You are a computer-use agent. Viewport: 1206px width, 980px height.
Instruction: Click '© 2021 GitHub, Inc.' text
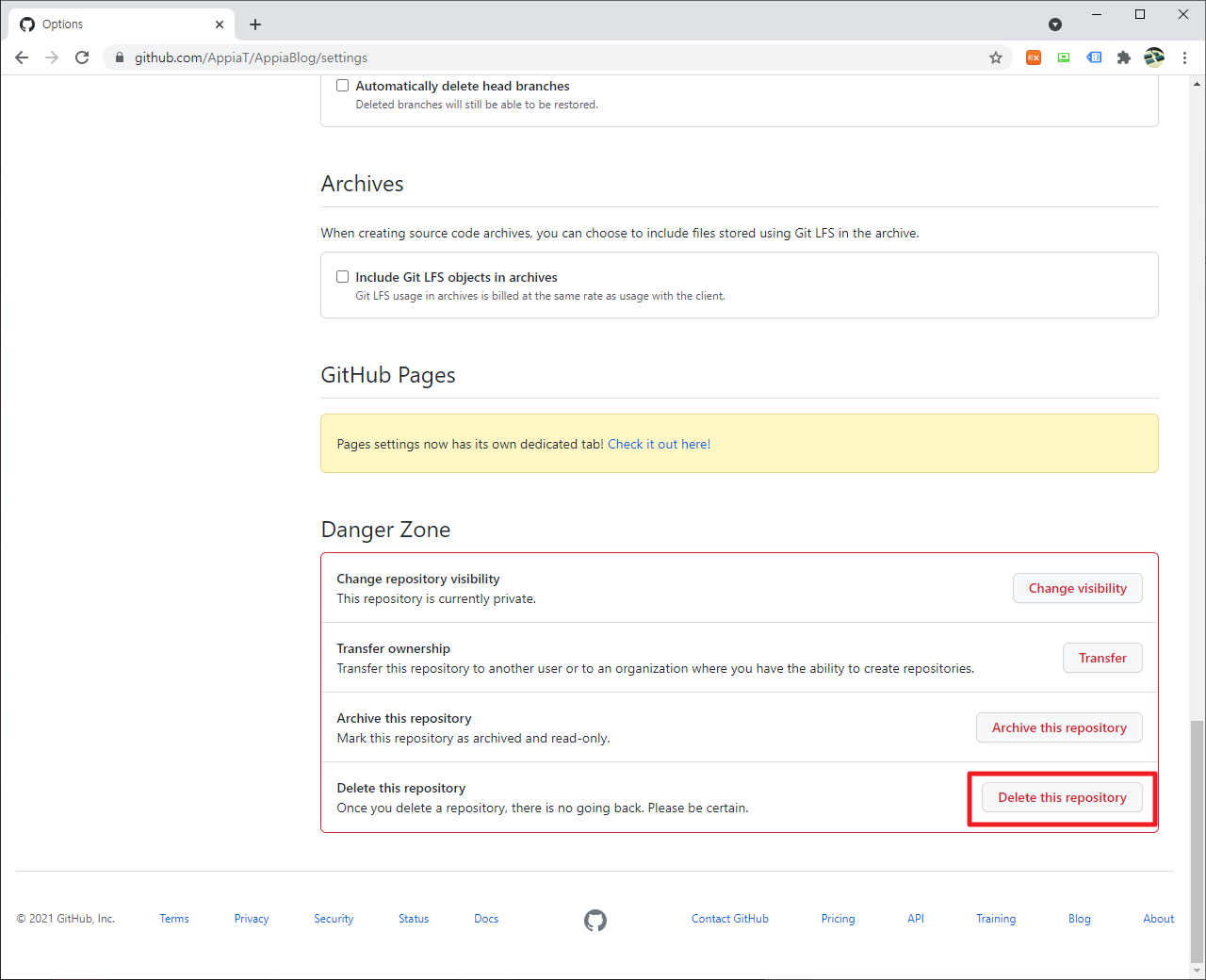click(66, 919)
